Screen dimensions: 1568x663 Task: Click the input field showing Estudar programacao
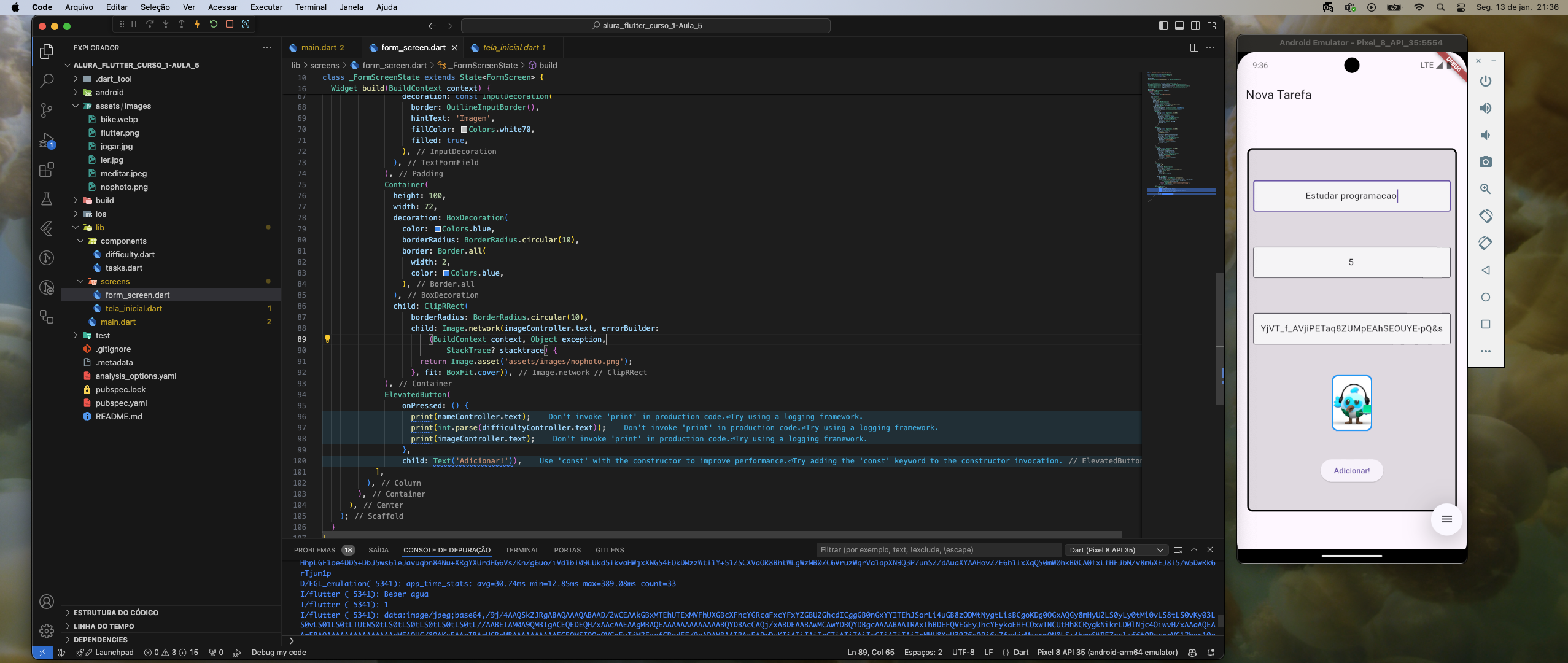pyautogui.click(x=1351, y=195)
